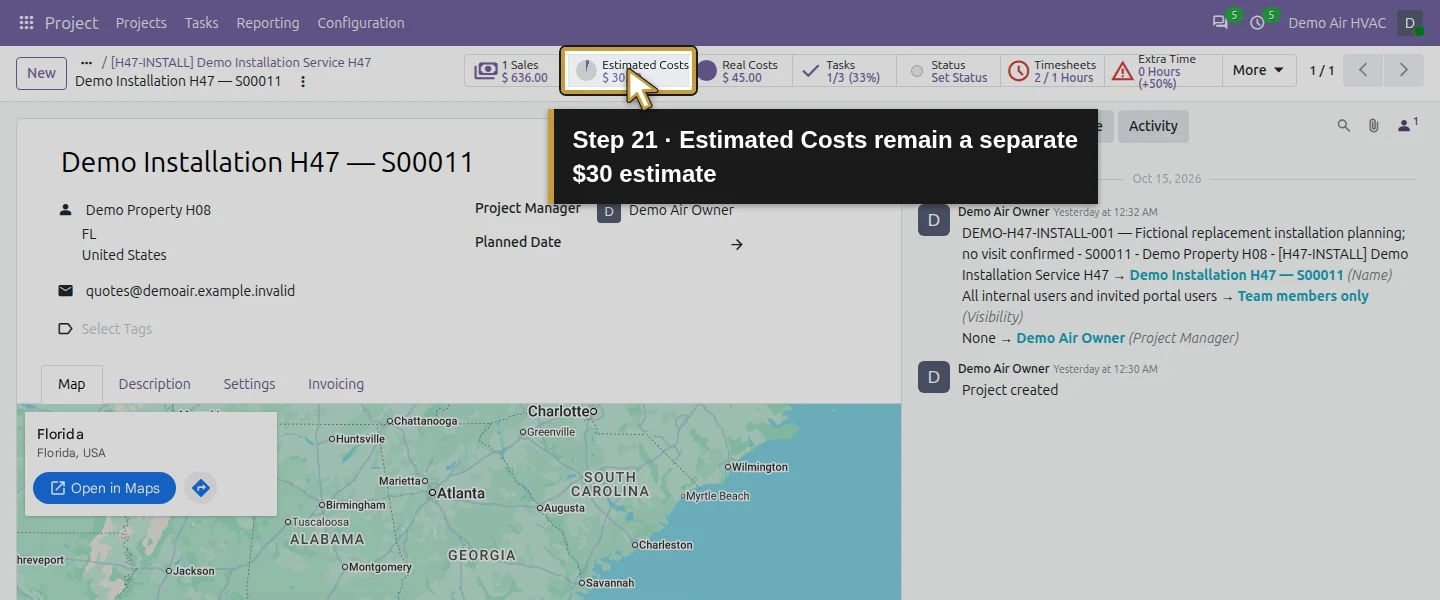The image size is (1440, 600).
Task: Open the Demo Air HVAC company switcher
Action: click(1337, 22)
